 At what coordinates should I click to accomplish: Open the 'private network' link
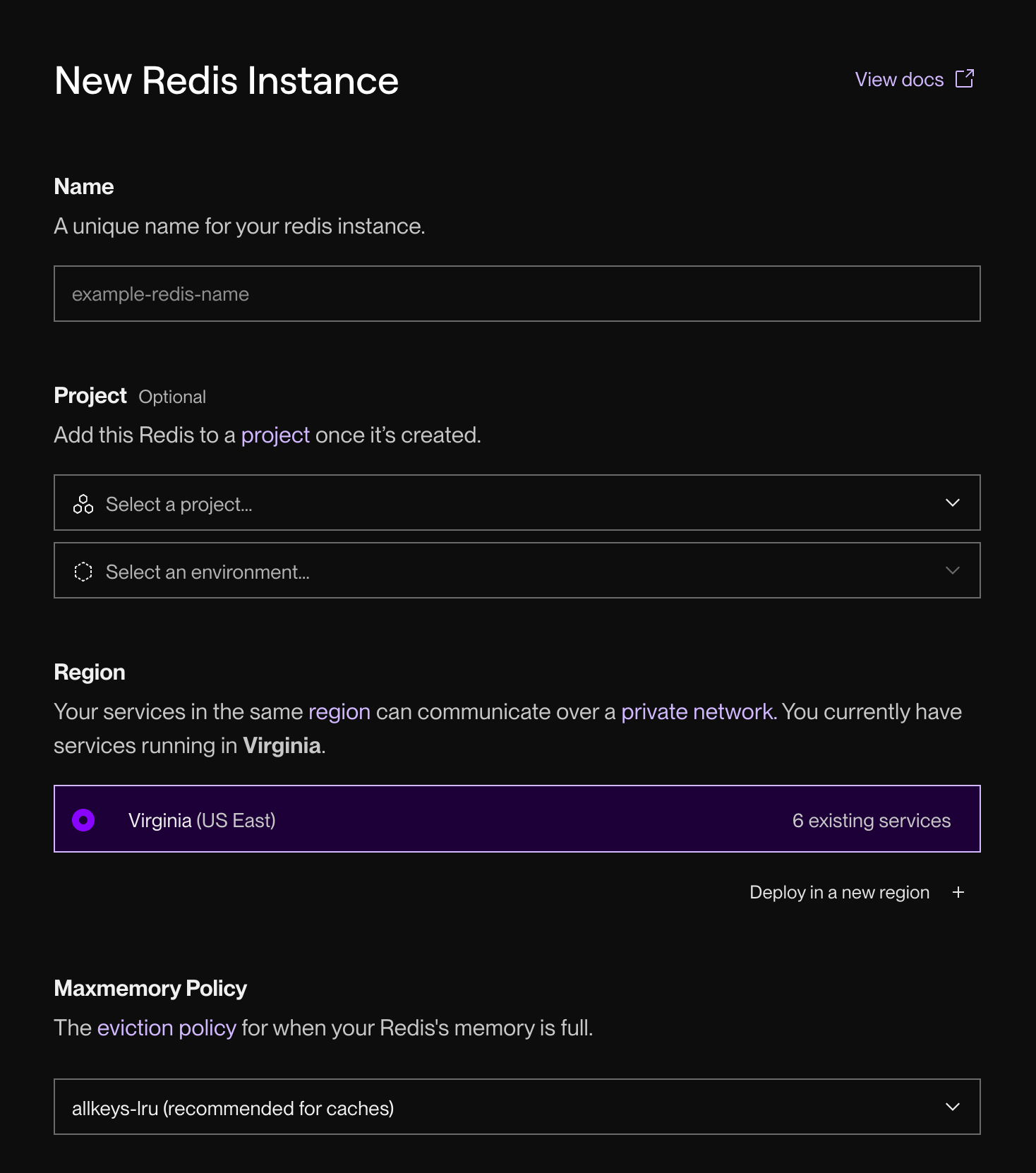pos(698,712)
